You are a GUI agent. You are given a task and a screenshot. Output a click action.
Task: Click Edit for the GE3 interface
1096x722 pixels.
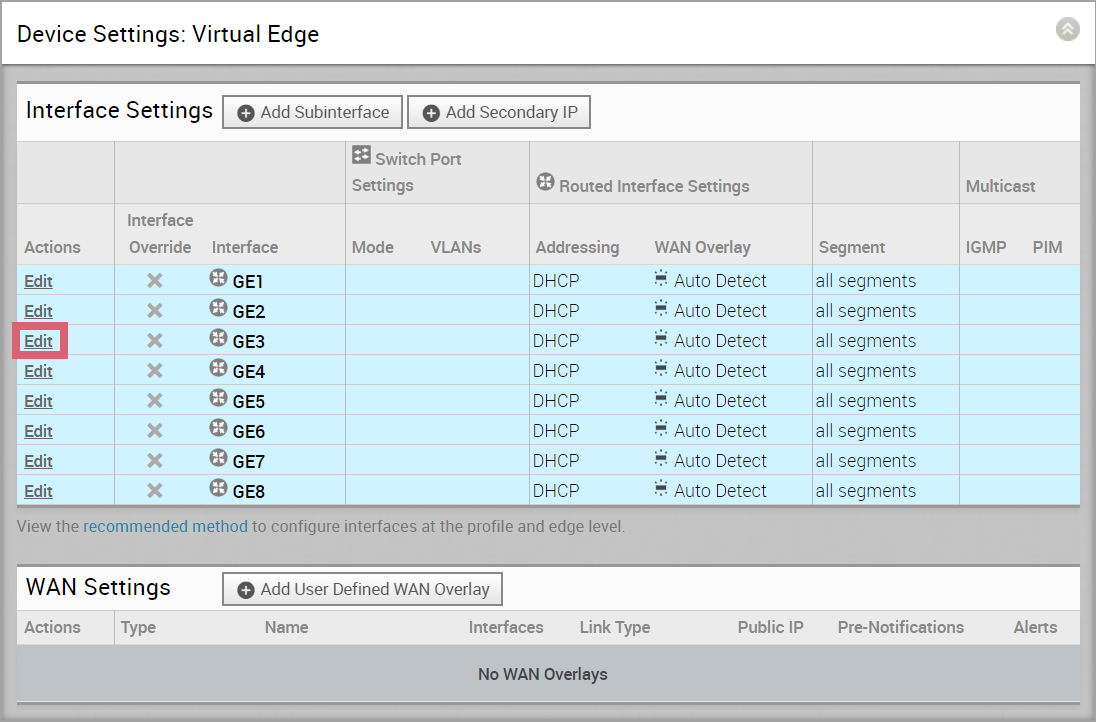click(x=38, y=341)
